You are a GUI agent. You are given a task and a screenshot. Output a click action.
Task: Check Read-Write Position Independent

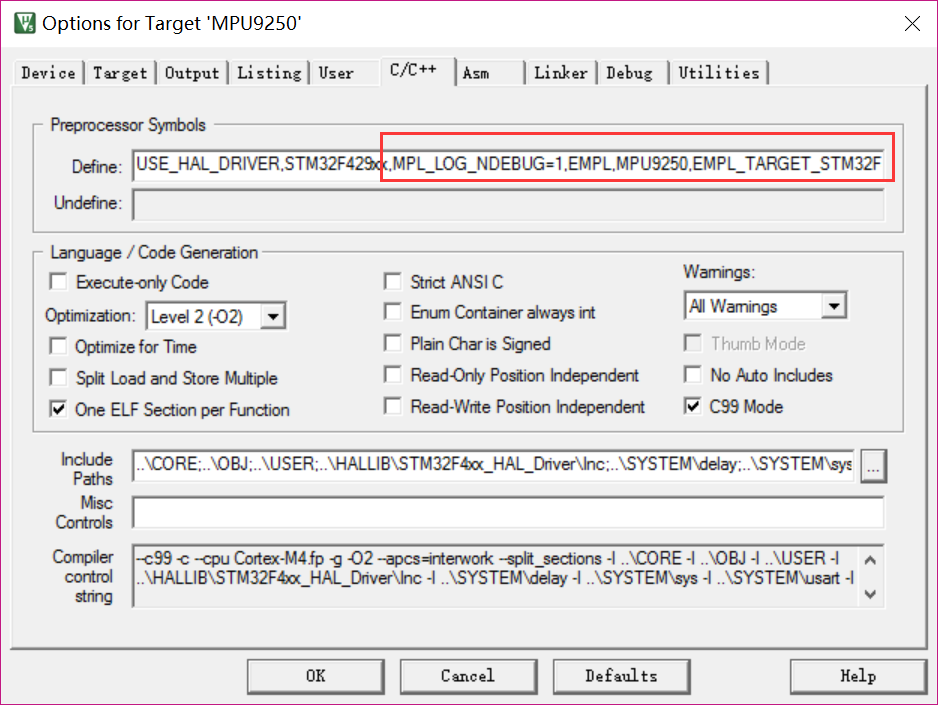tap(393, 407)
